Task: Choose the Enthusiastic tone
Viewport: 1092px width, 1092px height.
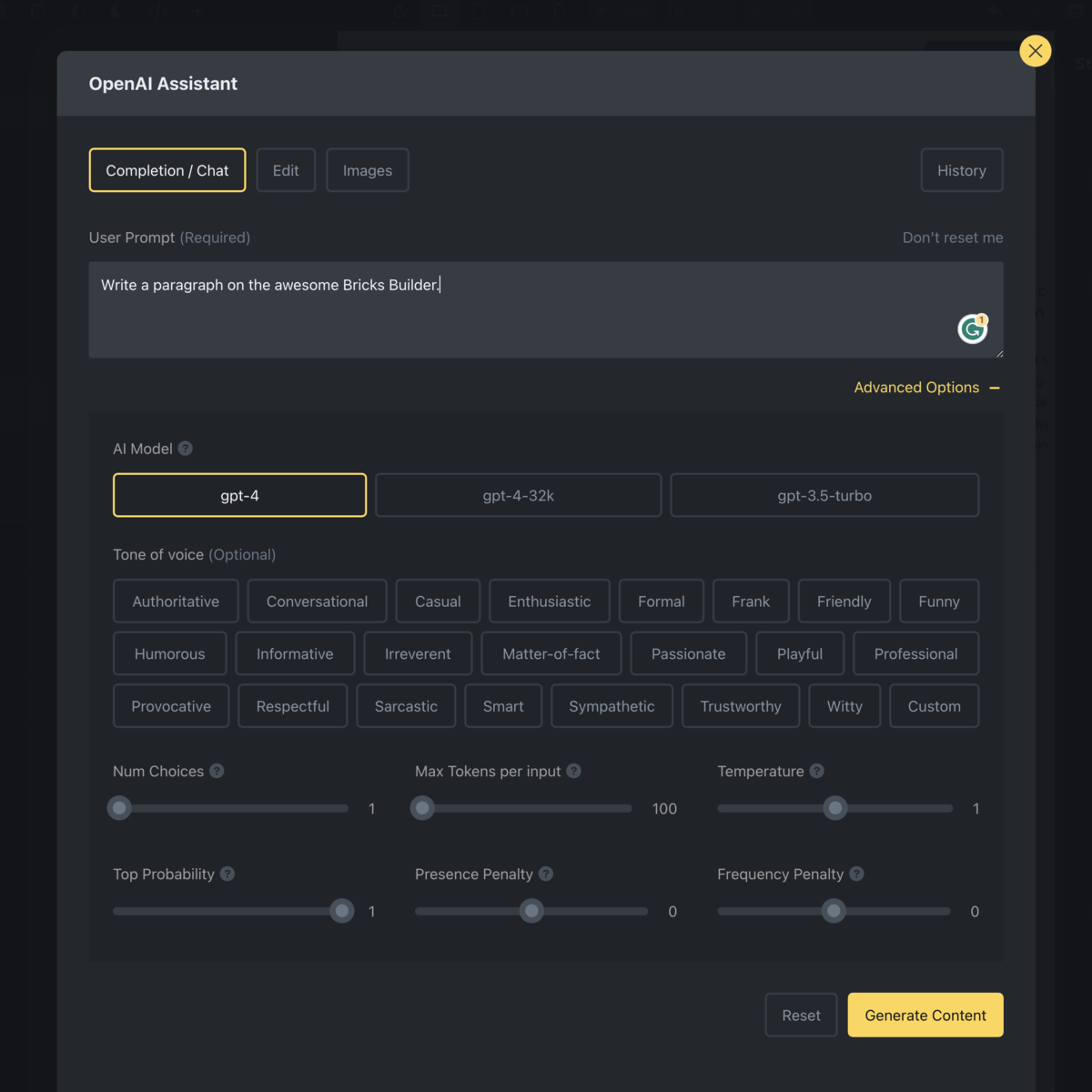Action: 550,602
